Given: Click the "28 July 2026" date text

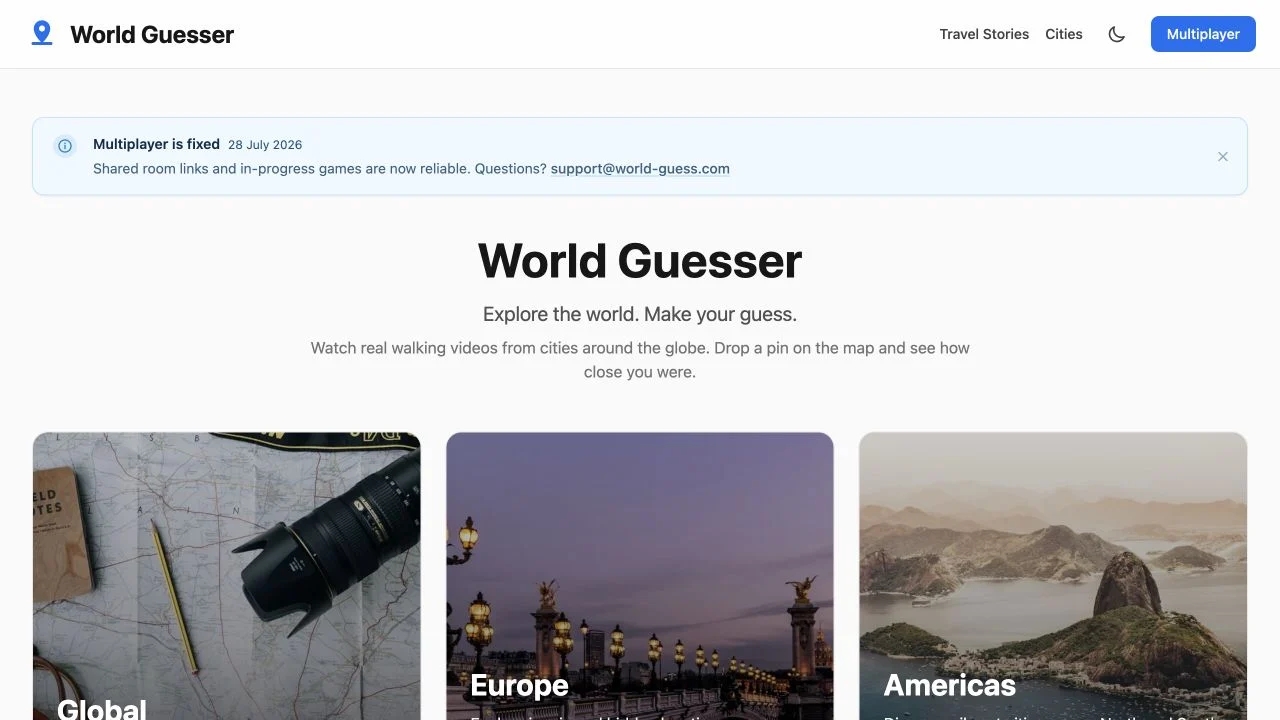Looking at the screenshot, I should pyautogui.click(x=265, y=145).
